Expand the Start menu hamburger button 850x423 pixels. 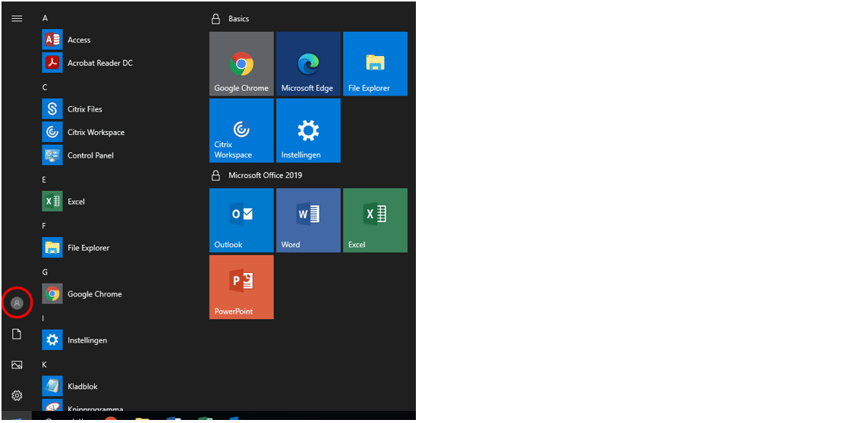pyautogui.click(x=17, y=18)
